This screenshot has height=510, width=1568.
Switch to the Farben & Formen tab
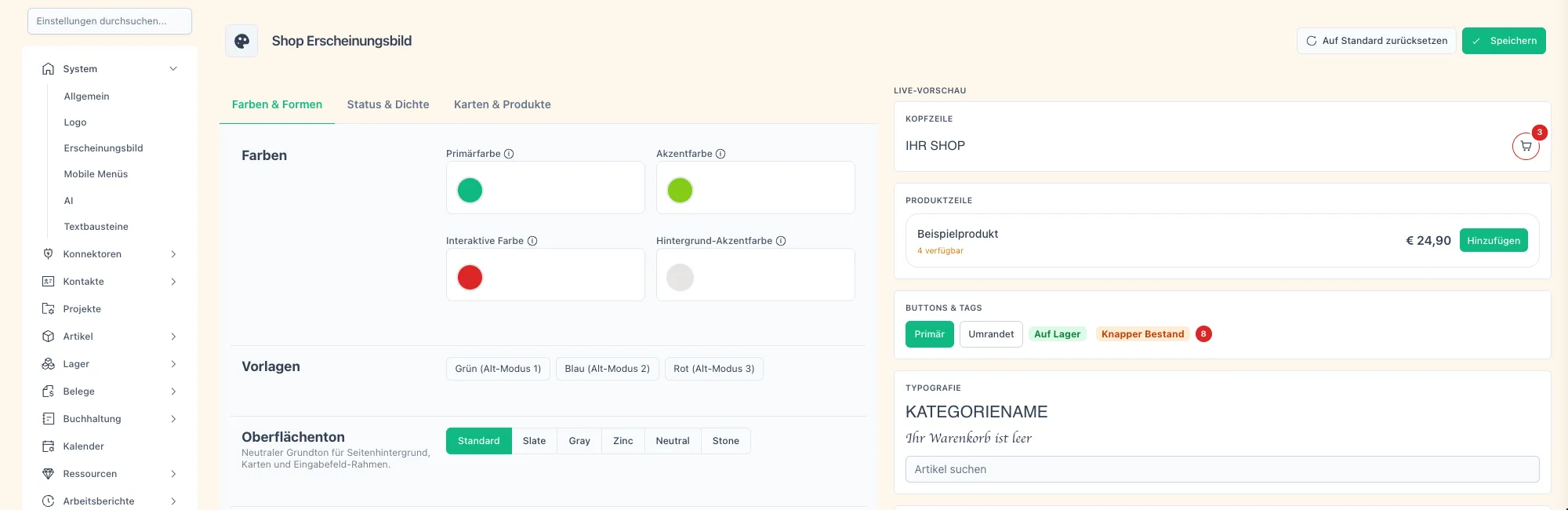coord(277,104)
